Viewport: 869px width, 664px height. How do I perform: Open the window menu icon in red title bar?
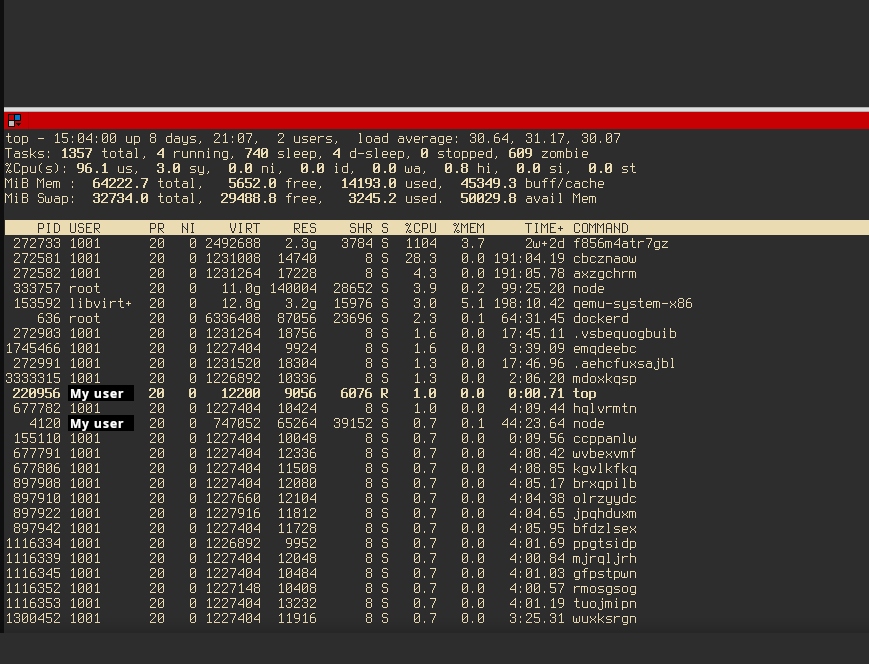click(x=14, y=120)
